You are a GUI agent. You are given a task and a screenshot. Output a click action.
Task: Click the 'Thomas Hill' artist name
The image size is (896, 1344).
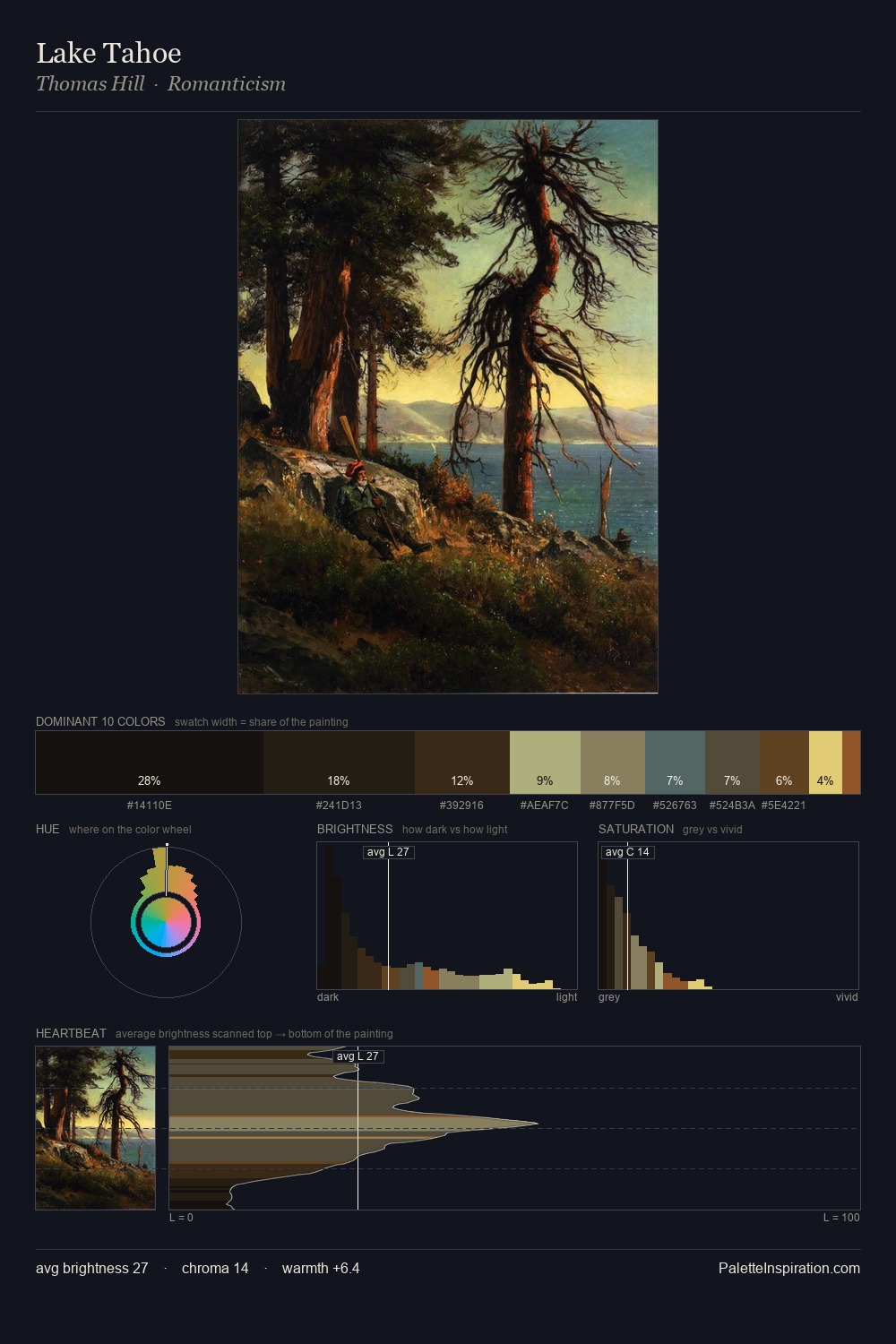point(90,83)
